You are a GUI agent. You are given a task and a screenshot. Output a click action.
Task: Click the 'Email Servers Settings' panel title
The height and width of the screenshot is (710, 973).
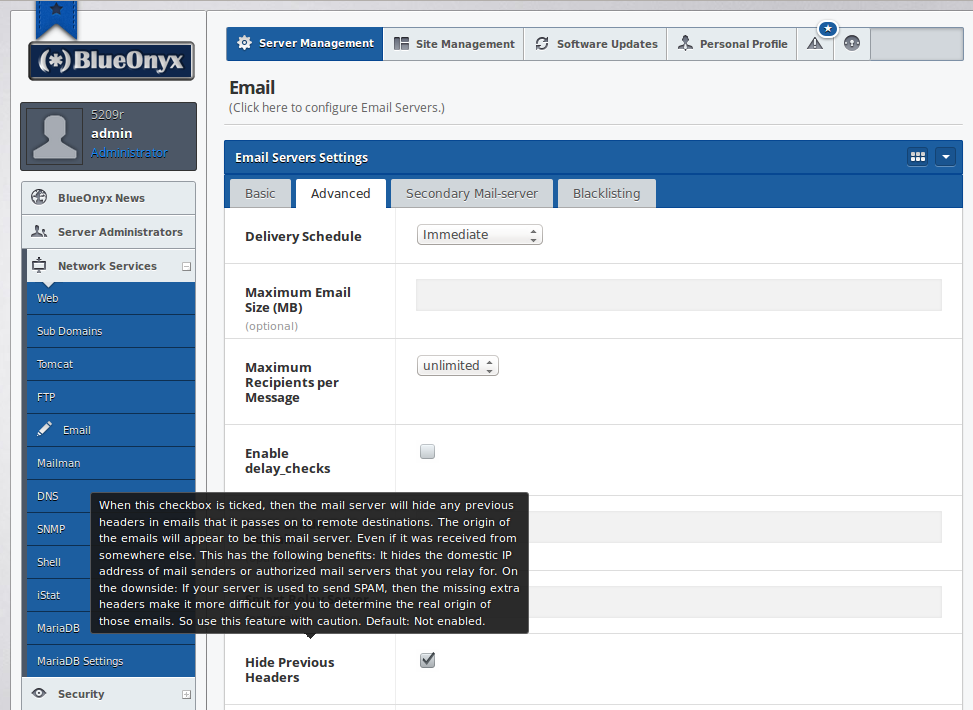tap(301, 158)
